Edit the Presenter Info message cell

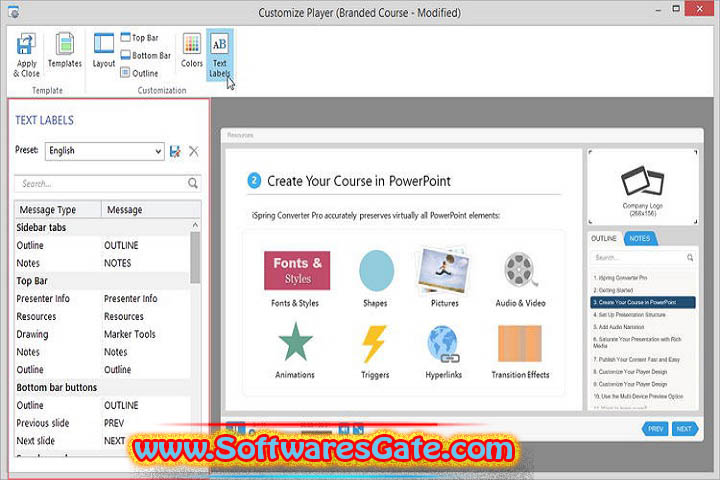pos(146,299)
